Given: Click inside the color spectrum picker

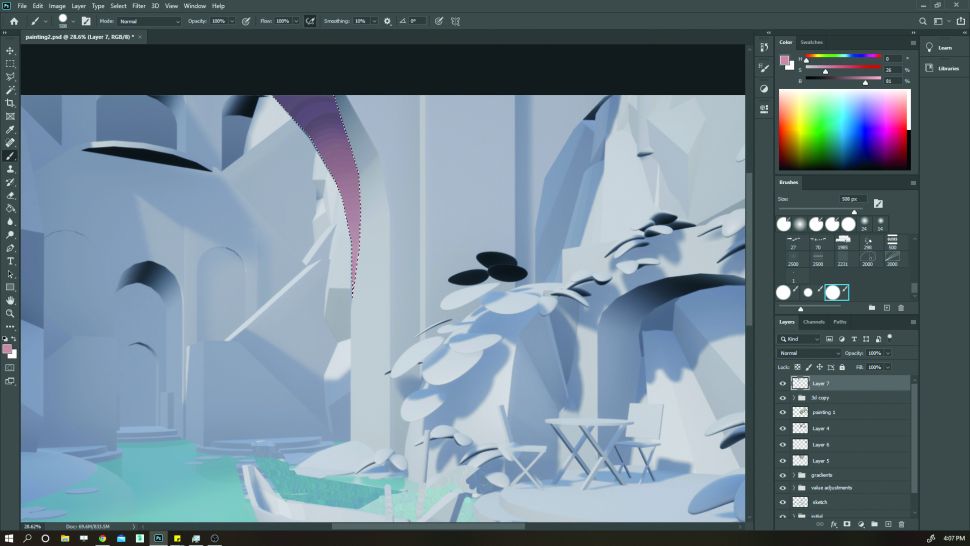Looking at the screenshot, I should click(843, 129).
